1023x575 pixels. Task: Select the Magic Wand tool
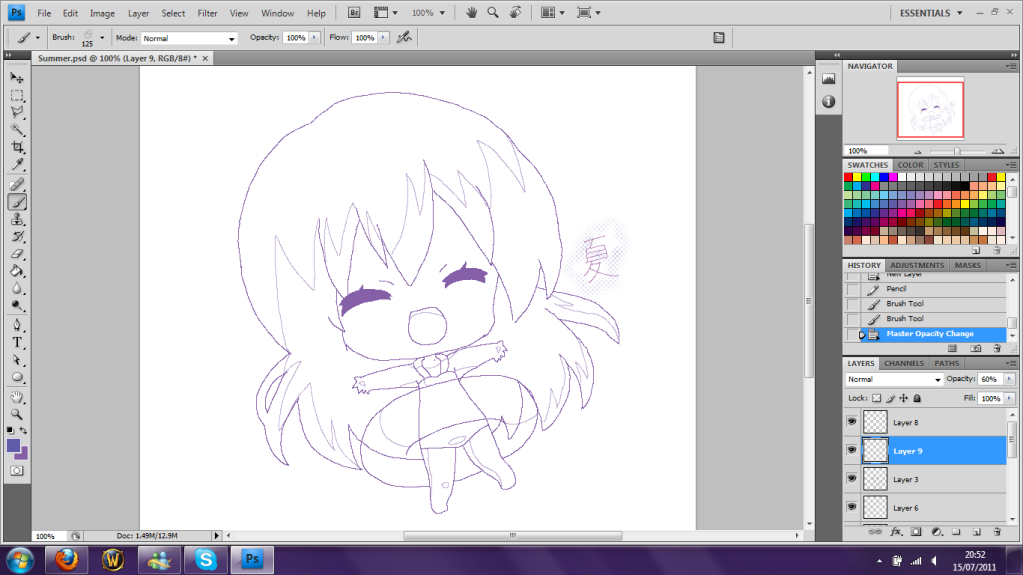[17, 129]
